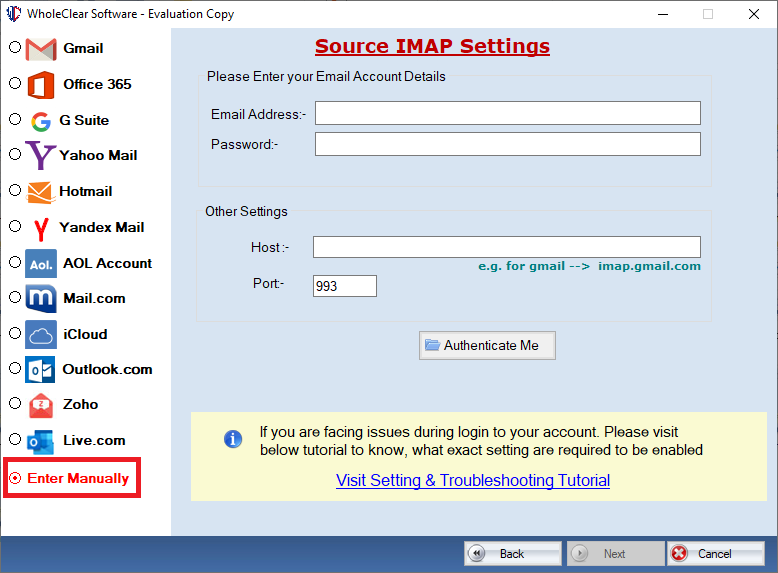Select the AOL Account radio button
The width and height of the screenshot is (778, 573).
(x=15, y=262)
